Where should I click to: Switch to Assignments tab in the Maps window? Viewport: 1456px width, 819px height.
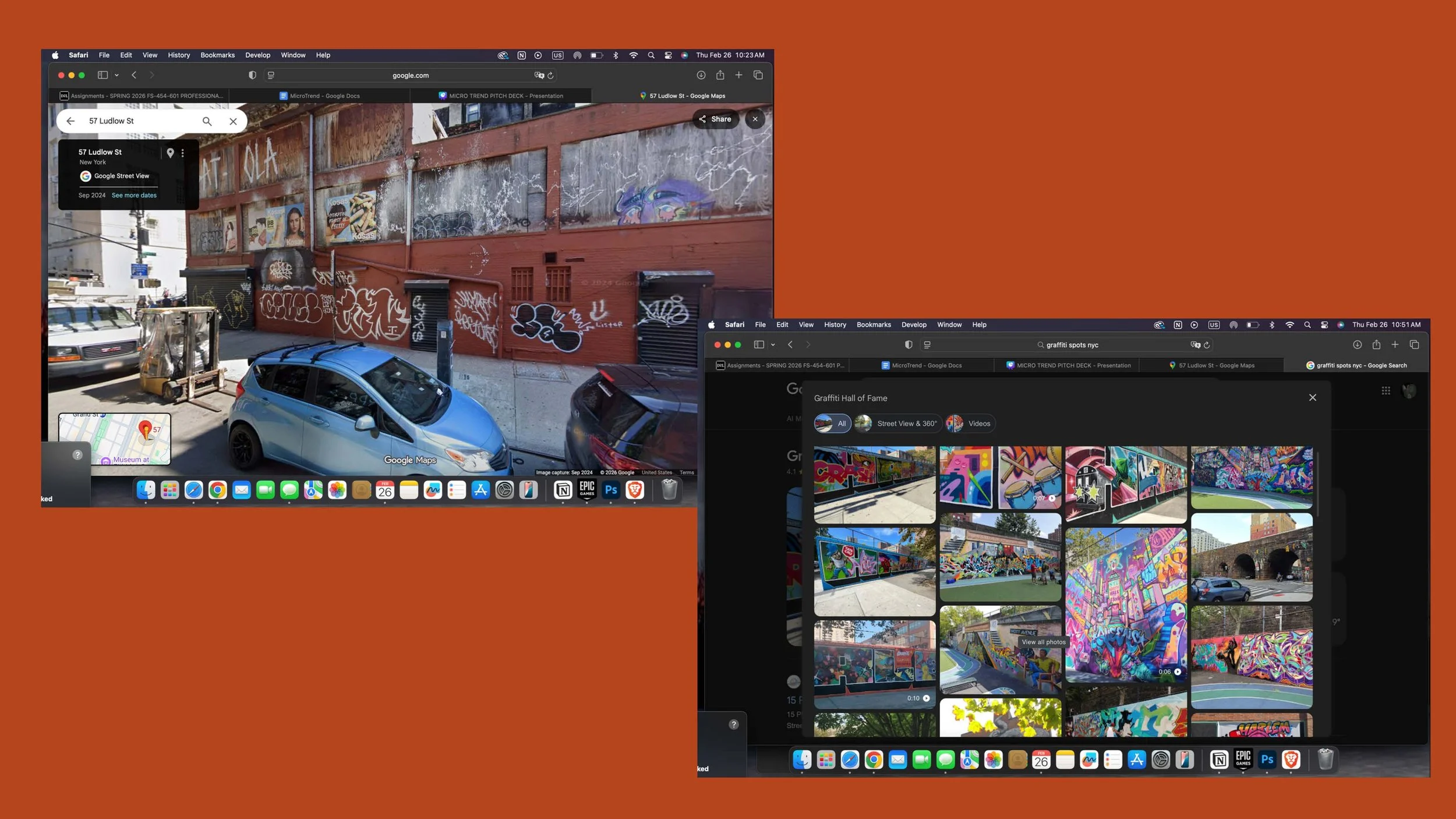[x=140, y=96]
